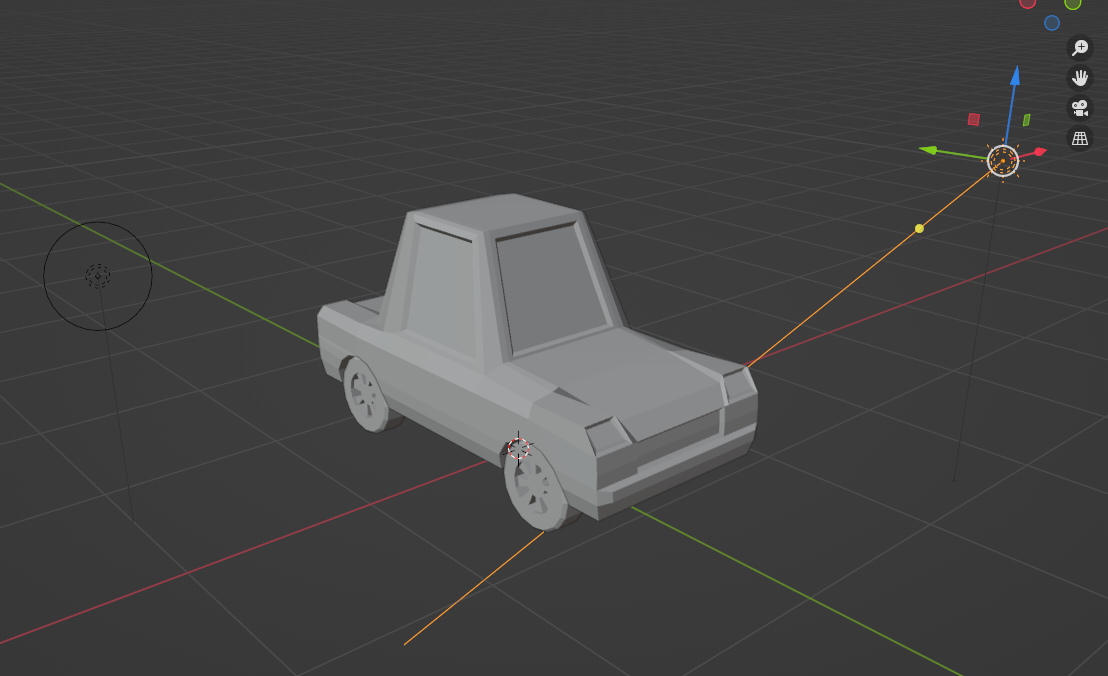1108x676 pixels.
Task: Click the red square plane handle of gizmo
Action: pos(974,119)
